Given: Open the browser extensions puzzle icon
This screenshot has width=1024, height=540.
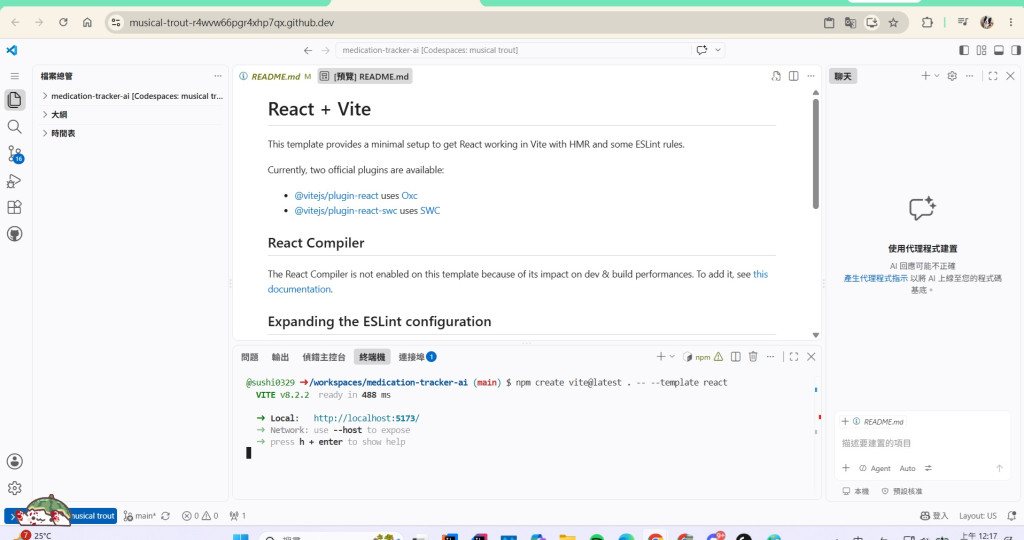Looking at the screenshot, I should (927, 22).
